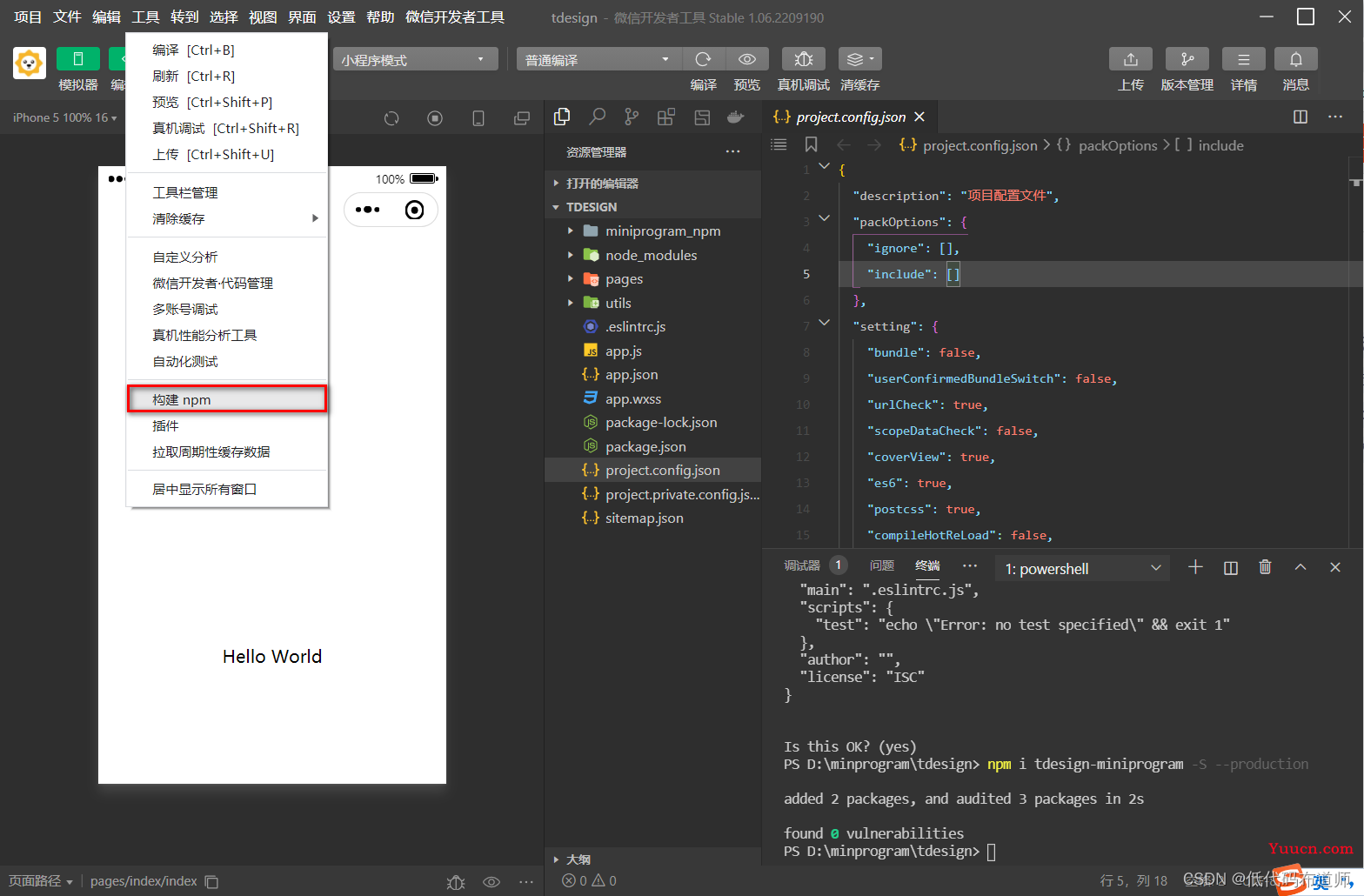Fold the packOptions block at line 3

pos(825,218)
